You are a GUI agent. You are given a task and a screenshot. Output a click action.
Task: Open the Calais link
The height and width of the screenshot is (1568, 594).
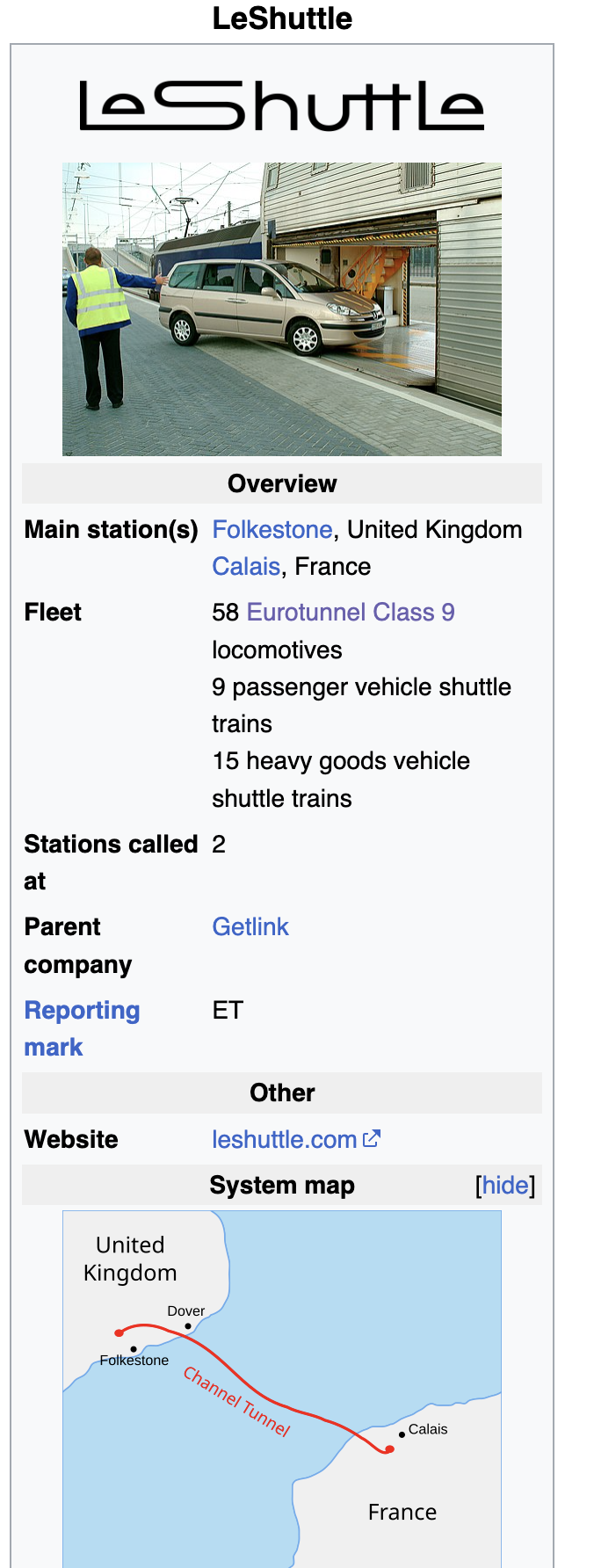[246, 567]
